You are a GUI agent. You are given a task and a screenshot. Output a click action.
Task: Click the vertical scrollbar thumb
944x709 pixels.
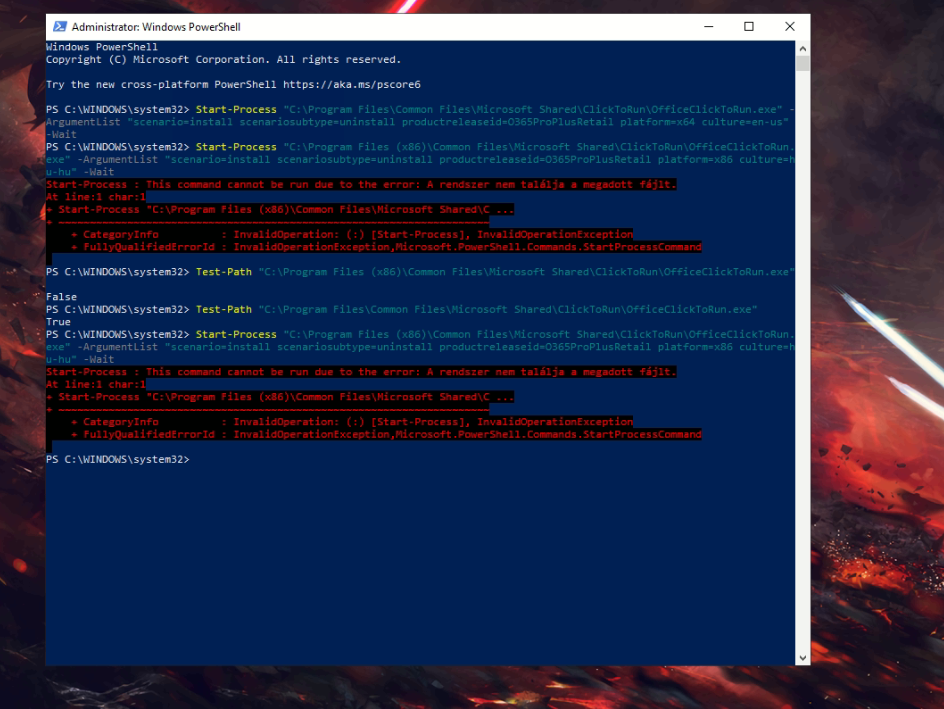802,63
